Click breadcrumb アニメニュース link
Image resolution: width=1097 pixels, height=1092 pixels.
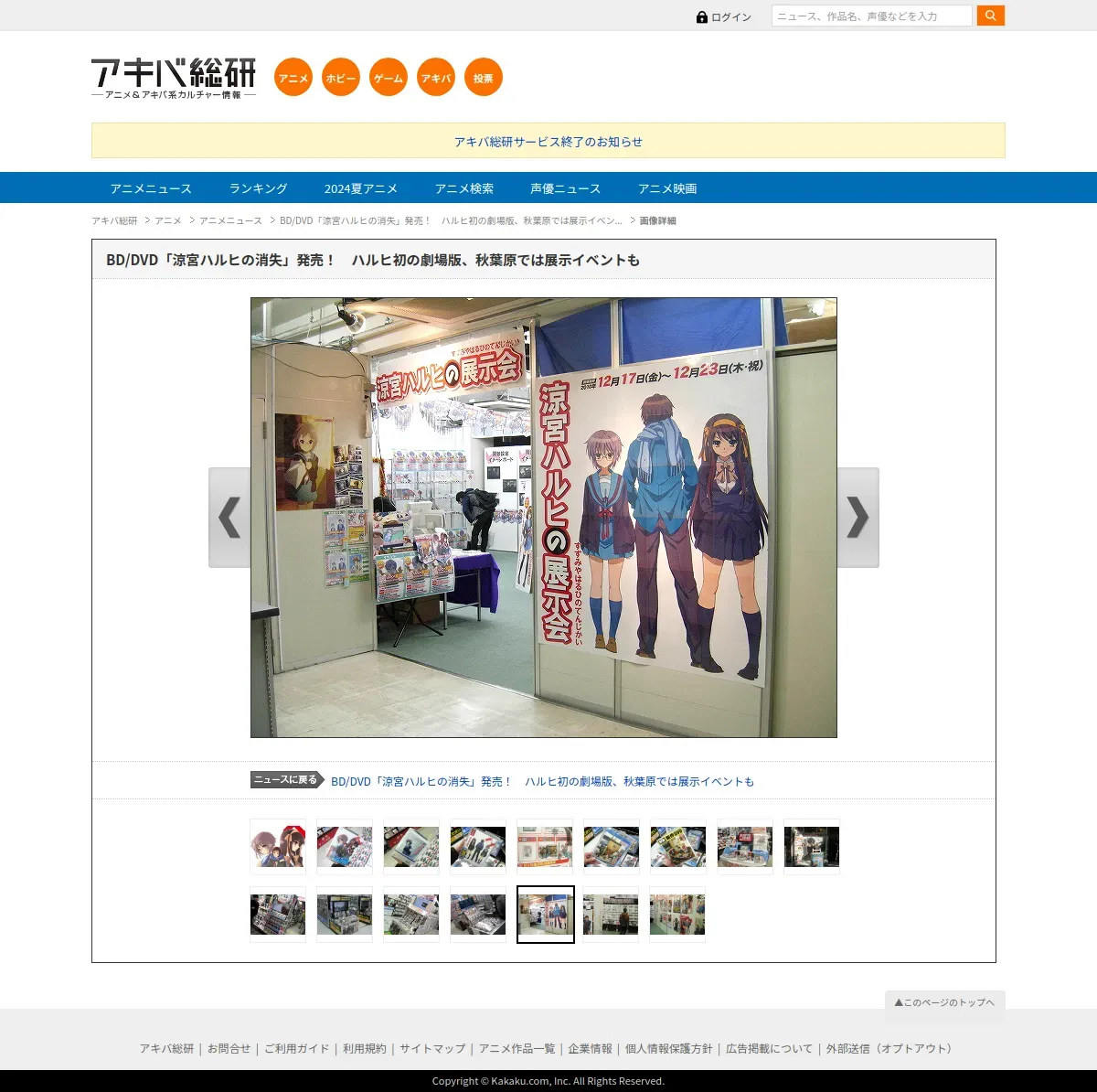point(230,220)
